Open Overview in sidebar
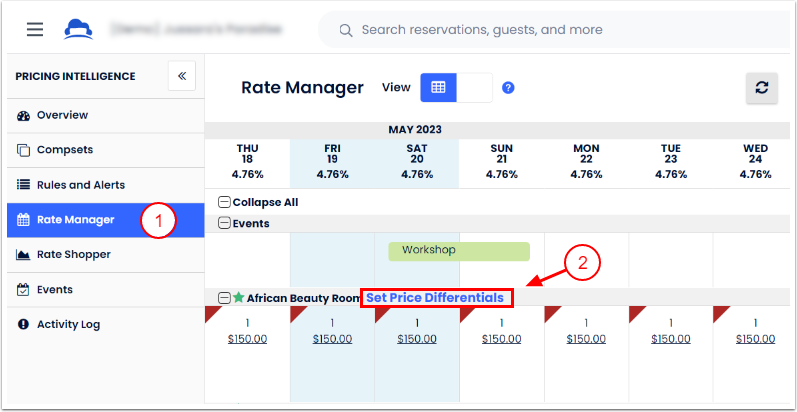The width and height of the screenshot is (797, 412). point(106,115)
